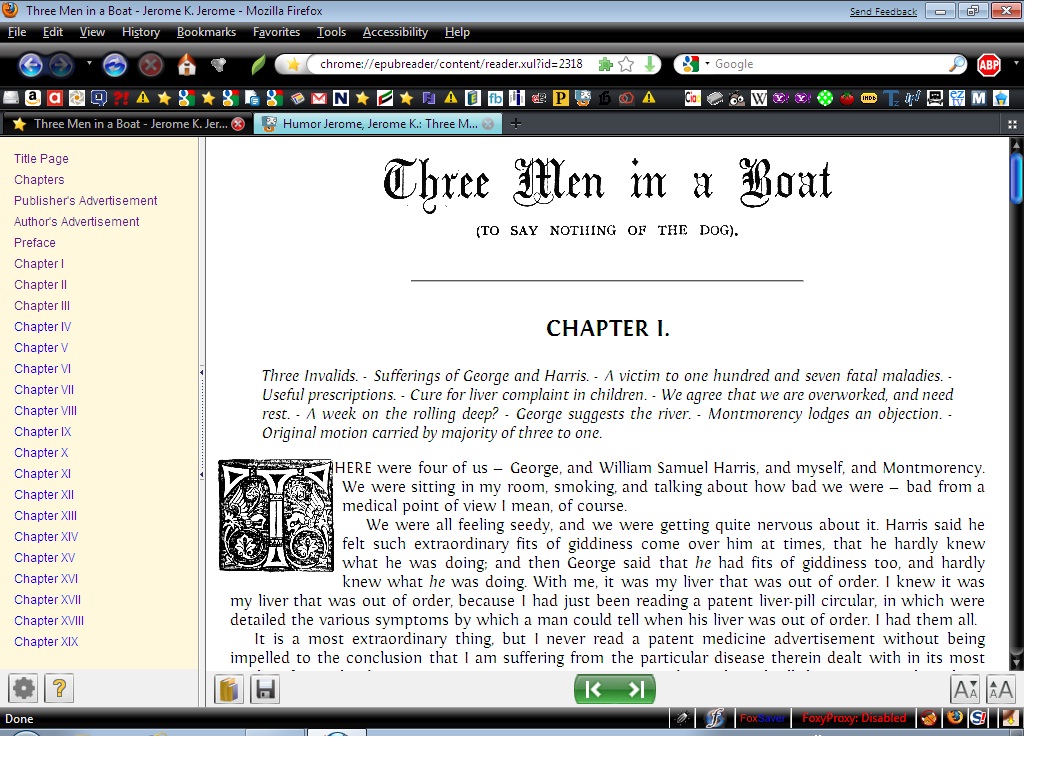The width and height of the screenshot is (1042, 762).
Task: Go to the Chapters entry in contents
Action: 39,180
